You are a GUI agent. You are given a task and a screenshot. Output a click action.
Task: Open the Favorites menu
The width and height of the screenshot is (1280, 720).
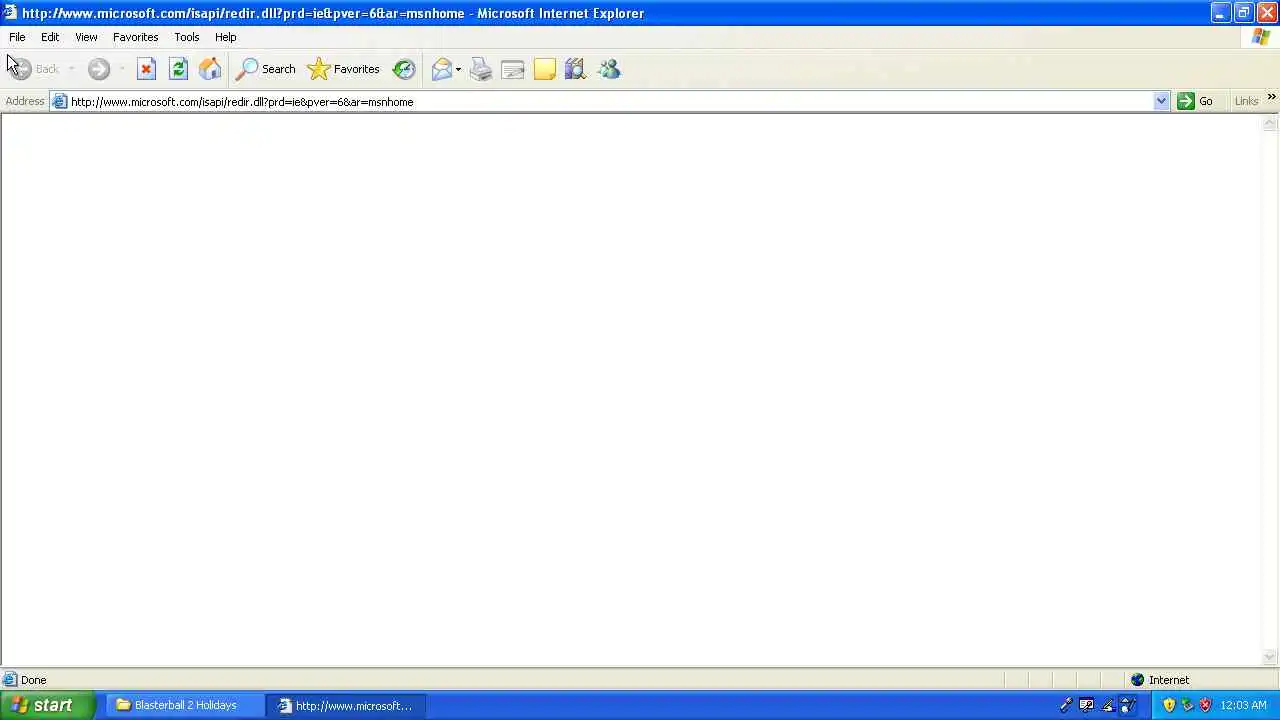[x=135, y=37]
